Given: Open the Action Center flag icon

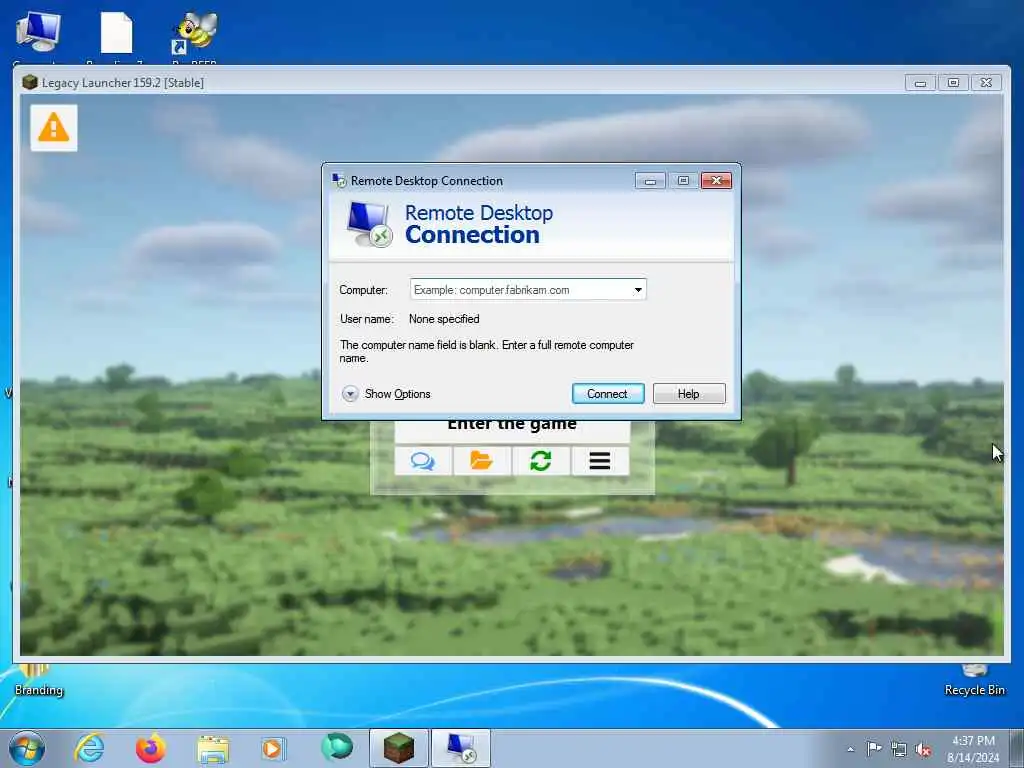Looking at the screenshot, I should pos(874,748).
